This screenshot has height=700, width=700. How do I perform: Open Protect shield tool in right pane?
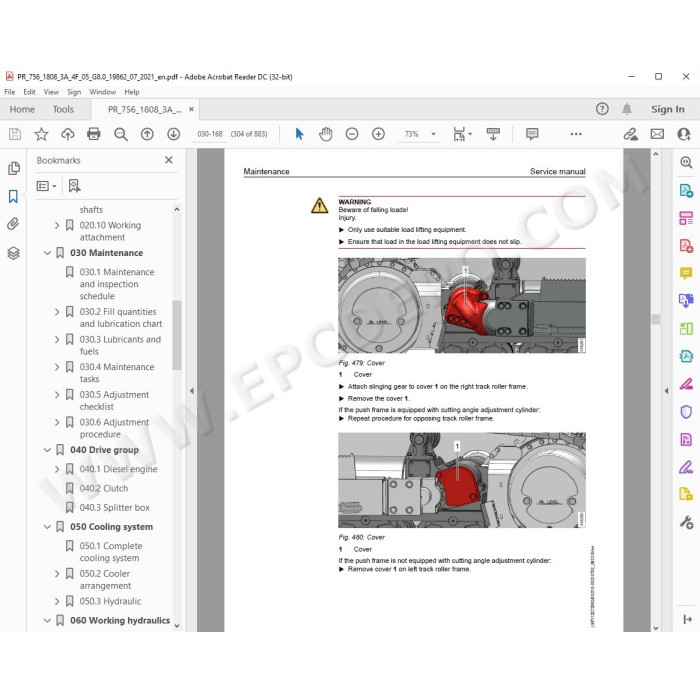(x=686, y=411)
